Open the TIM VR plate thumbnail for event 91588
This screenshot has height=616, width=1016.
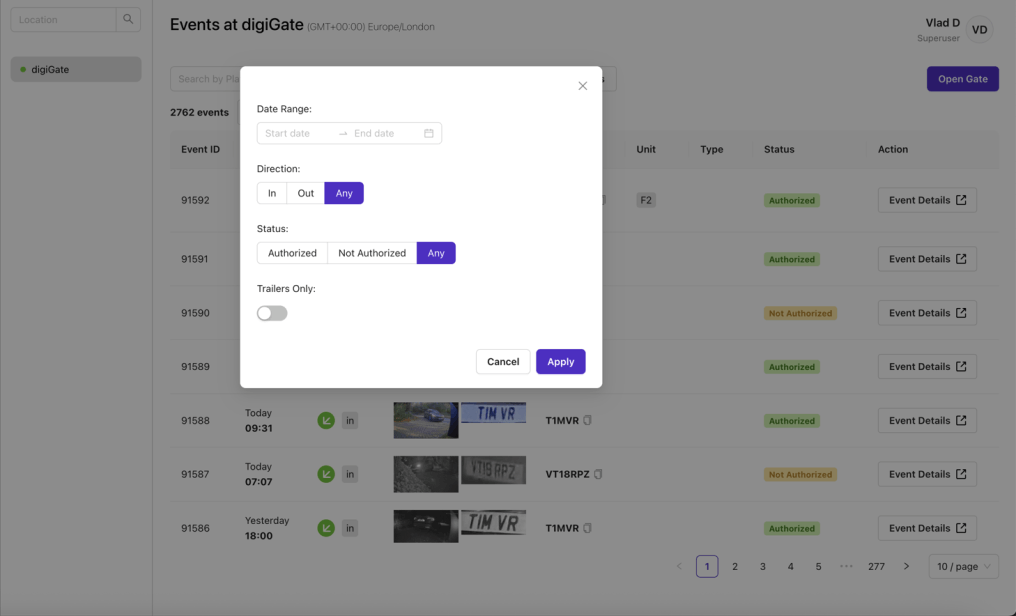pyautogui.click(x=493, y=415)
